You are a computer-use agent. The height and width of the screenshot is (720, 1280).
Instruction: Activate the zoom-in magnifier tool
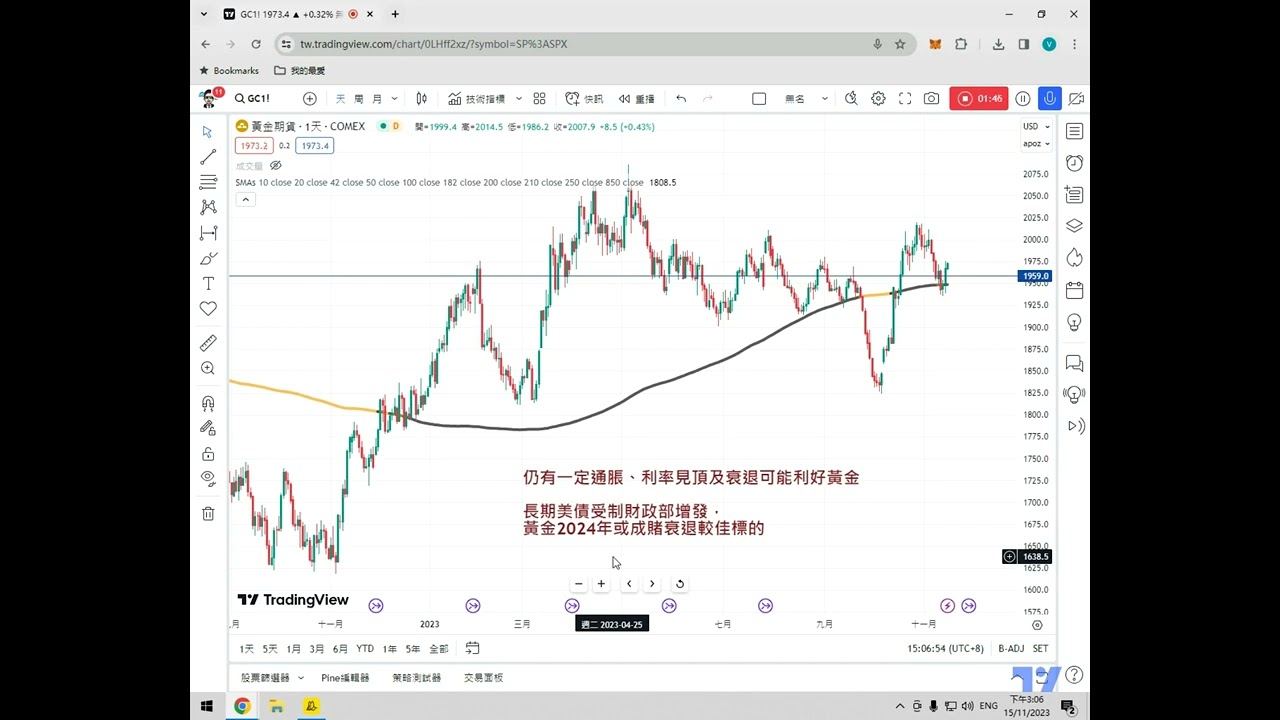point(208,368)
